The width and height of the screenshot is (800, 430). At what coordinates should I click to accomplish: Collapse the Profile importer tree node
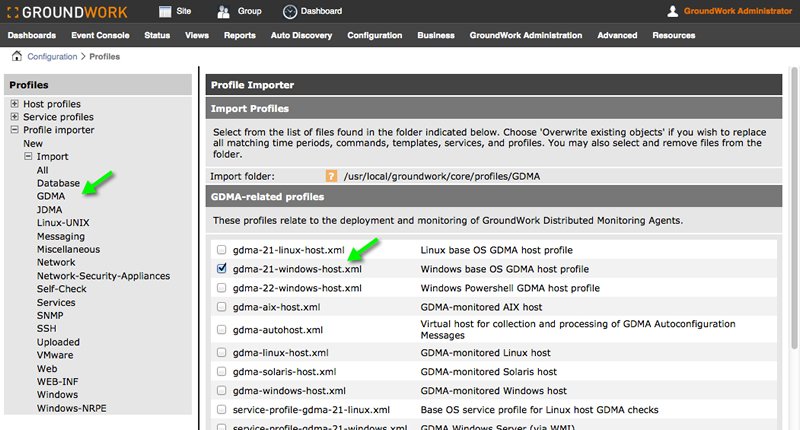point(14,130)
